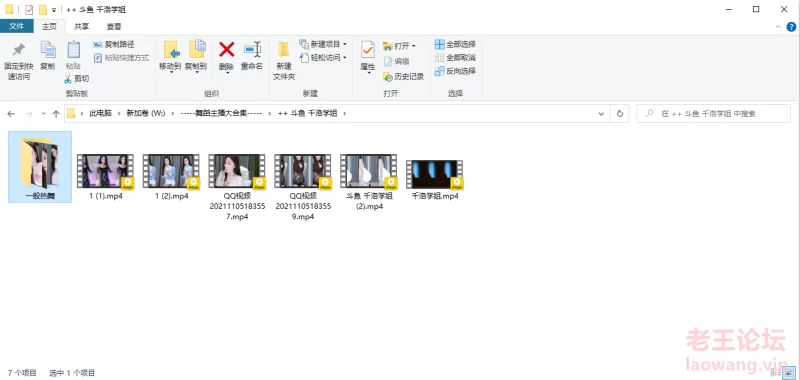Expand the Easy access dropdown
Screen dimensions: 800x380
pos(323,58)
